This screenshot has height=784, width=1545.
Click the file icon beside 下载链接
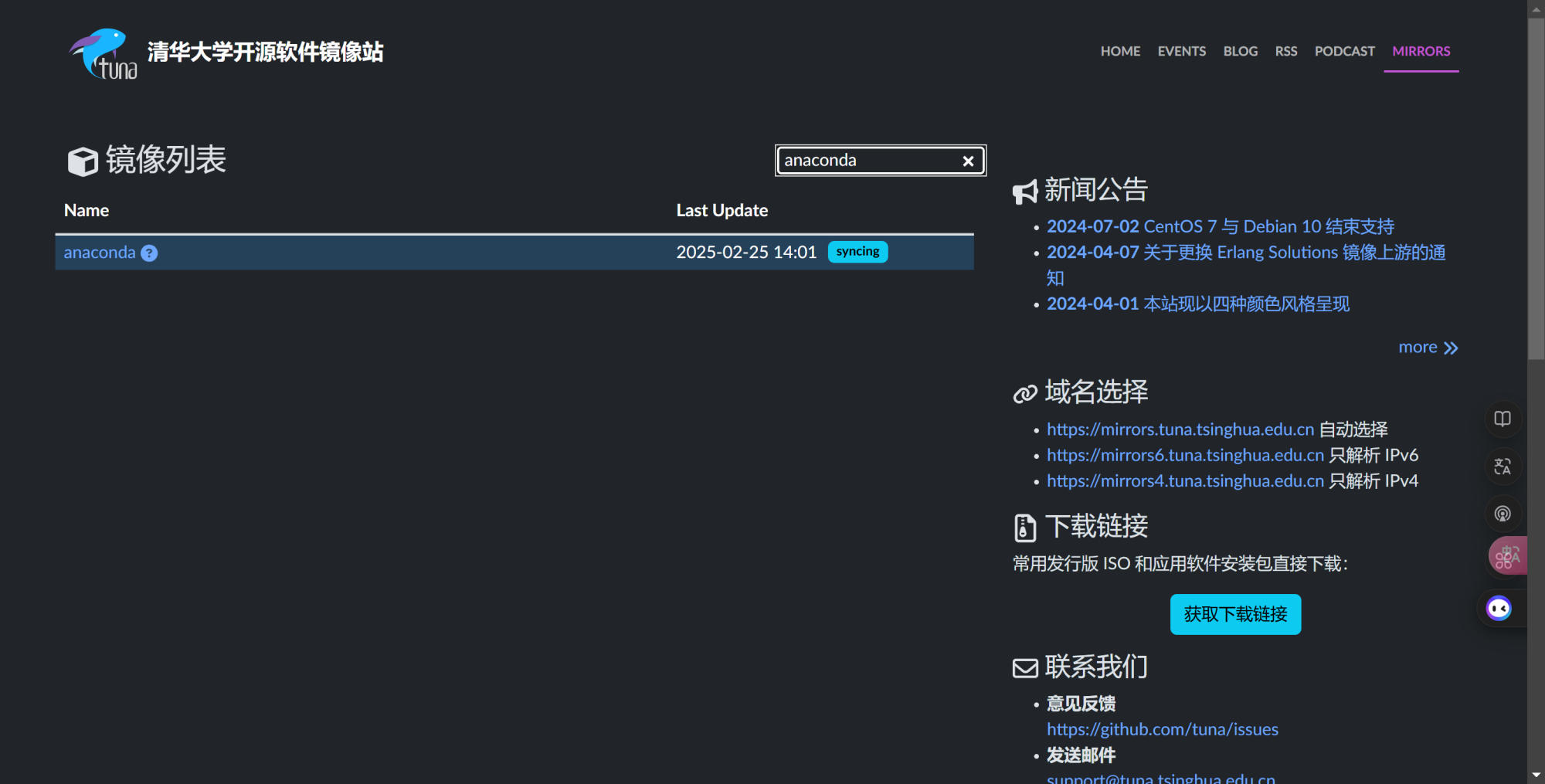tap(1024, 528)
